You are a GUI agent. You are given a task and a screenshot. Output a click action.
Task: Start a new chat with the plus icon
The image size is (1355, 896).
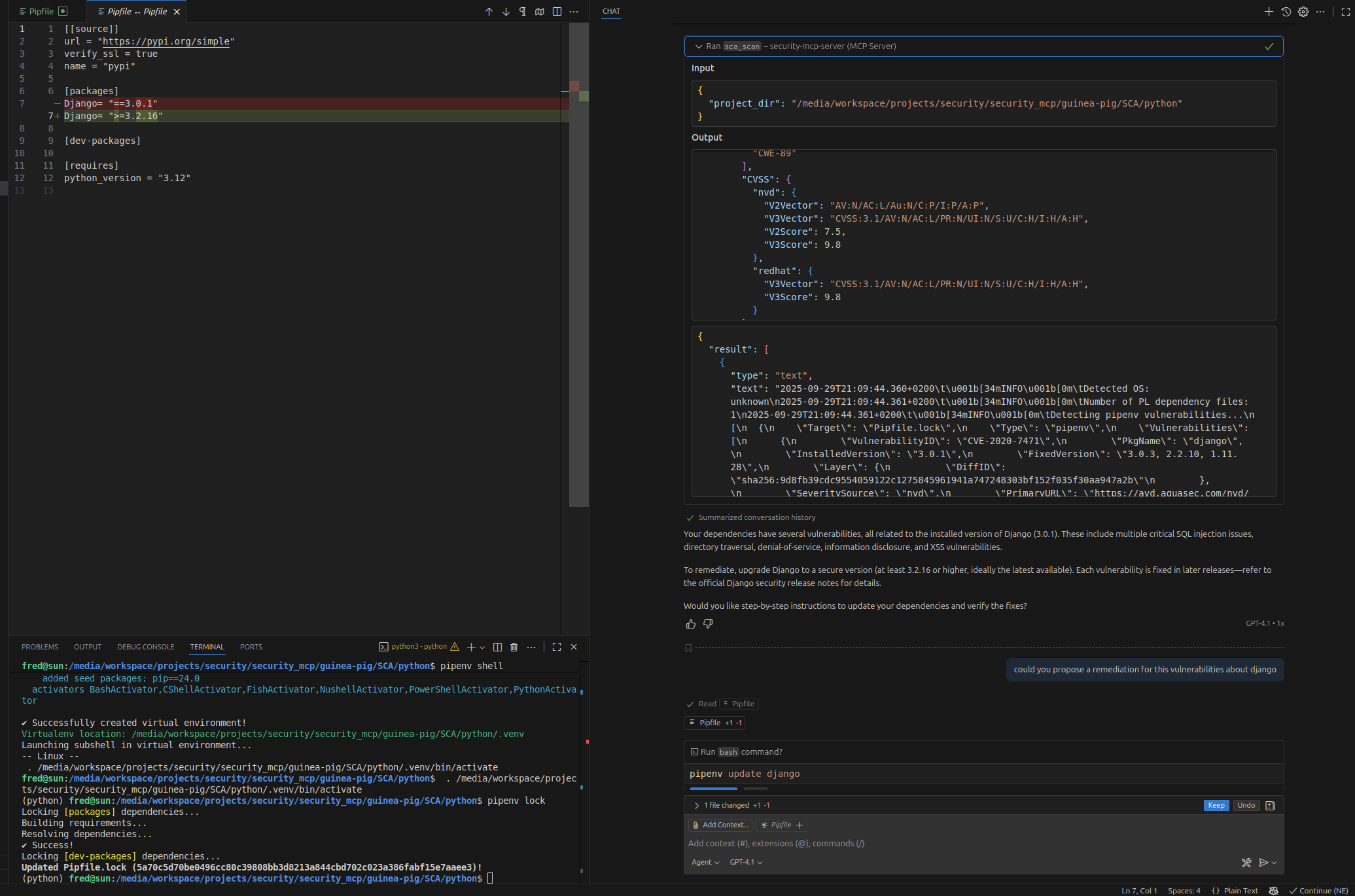point(1269,11)
